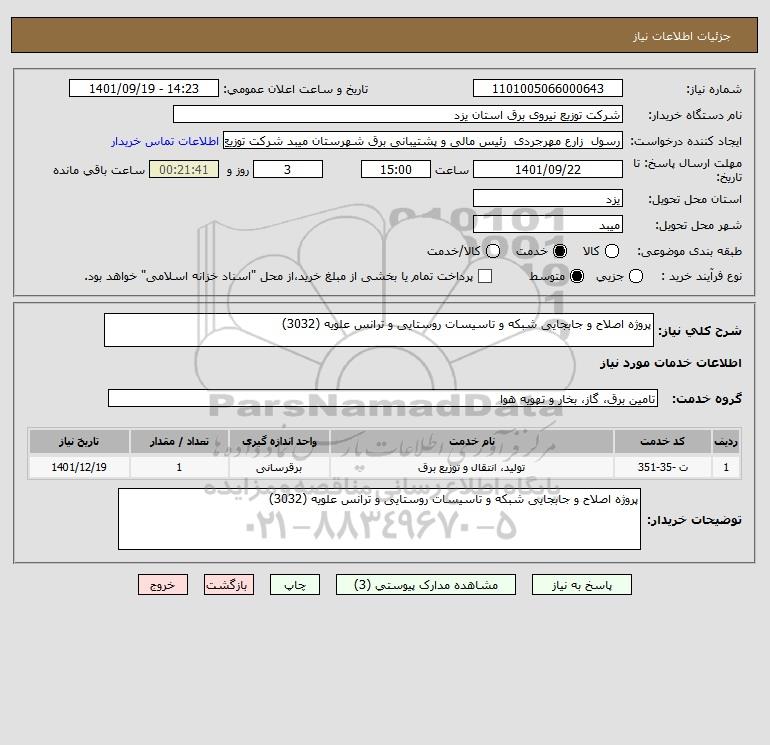Click unit cell برقرسانی
This screenshot has height=745, width=770.
coord(279,467)
